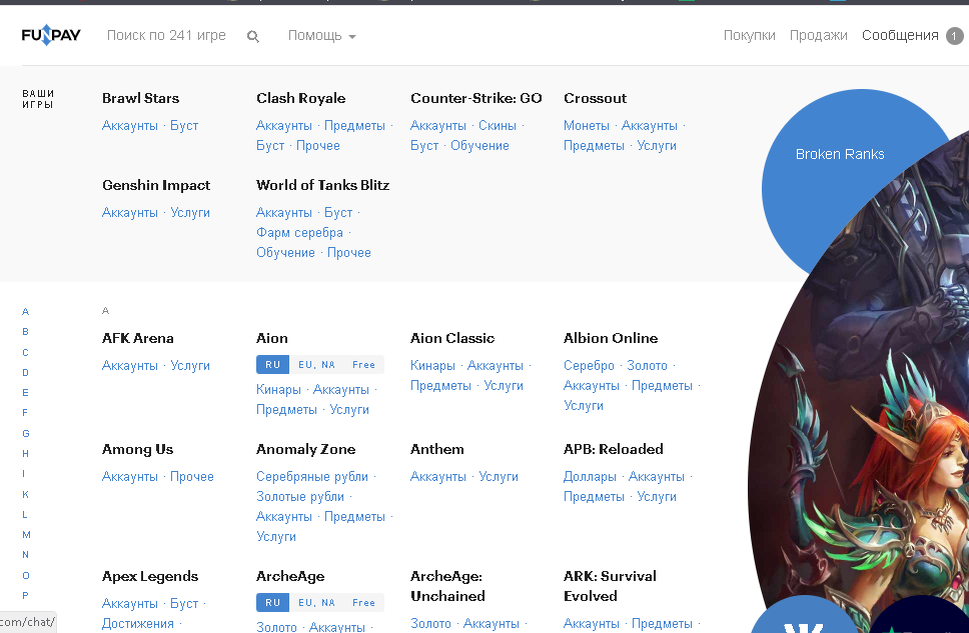Screen dimensions: 969x633
Task: Open Предметы under Clash Royale
Action: click(355, 125)
